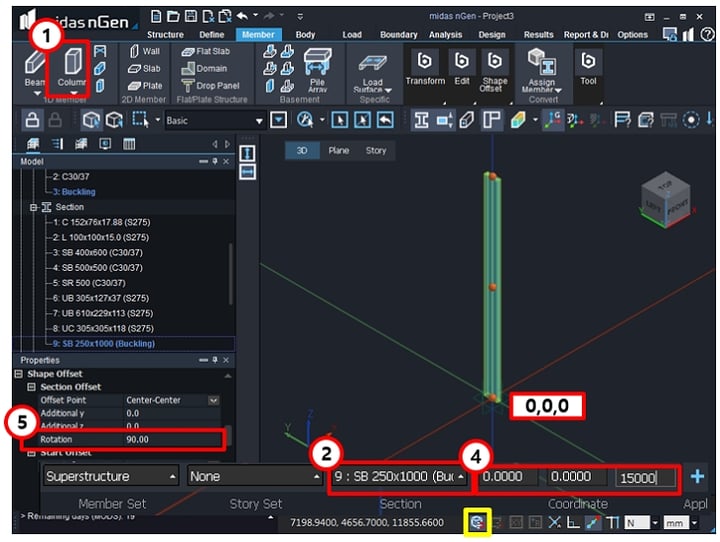
Task: Open the Load Surface tool
Action: (x=372, y=73)
